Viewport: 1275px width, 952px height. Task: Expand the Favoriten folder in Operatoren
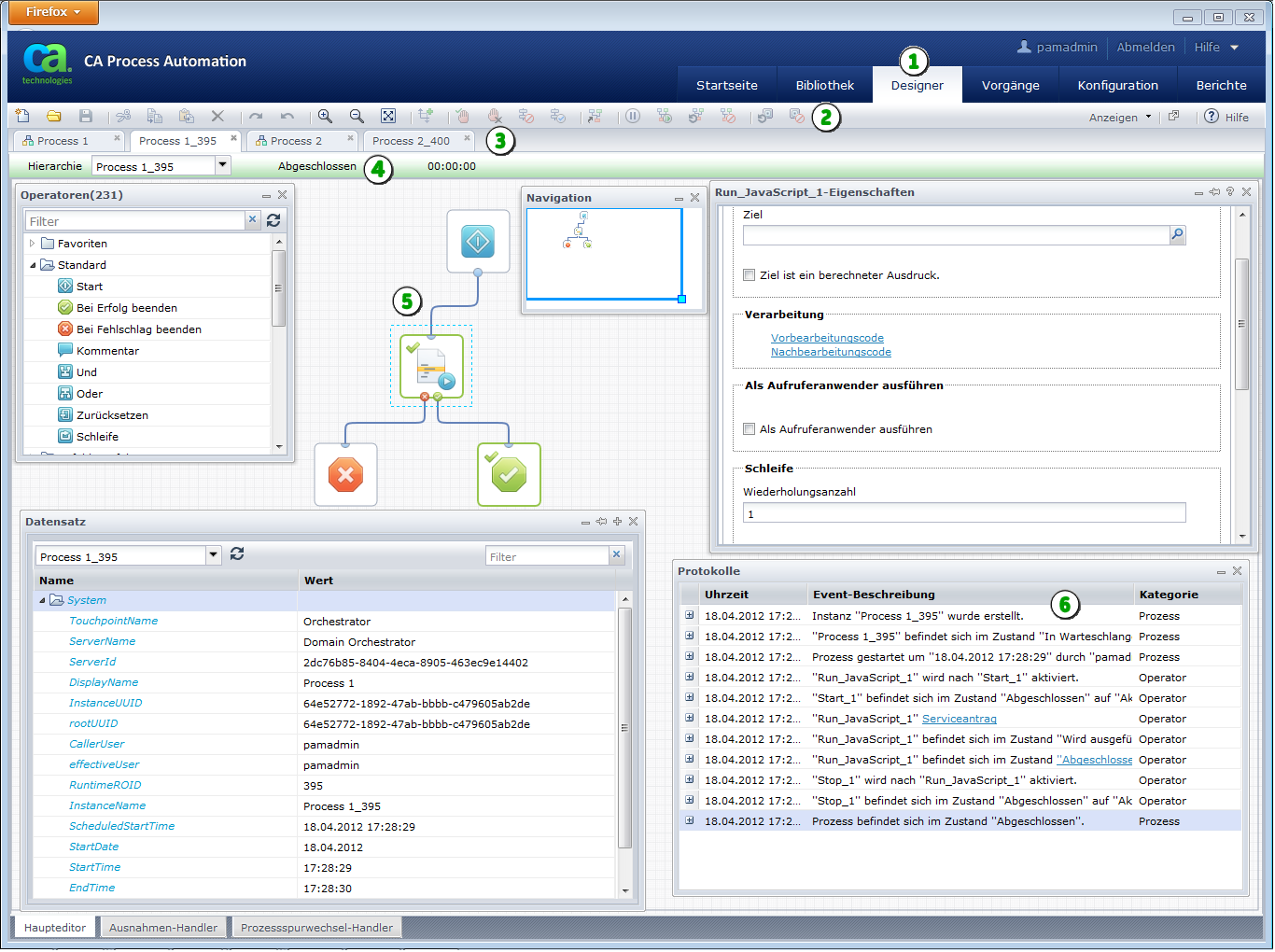(33, 244)
